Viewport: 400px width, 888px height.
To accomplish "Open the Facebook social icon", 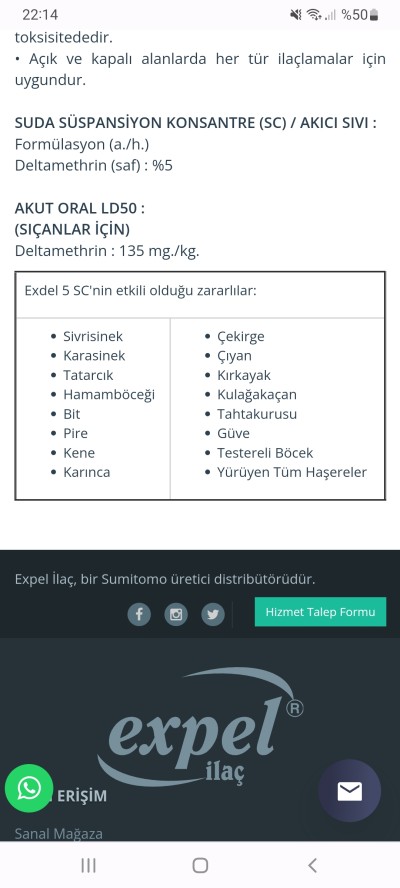I will (139, 614).
